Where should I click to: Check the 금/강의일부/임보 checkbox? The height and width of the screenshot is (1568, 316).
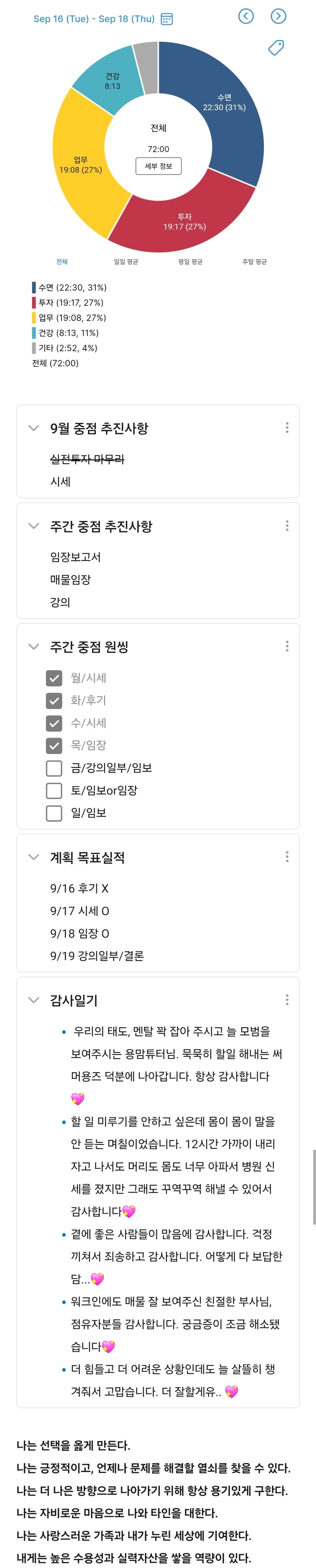coord(54,768)
